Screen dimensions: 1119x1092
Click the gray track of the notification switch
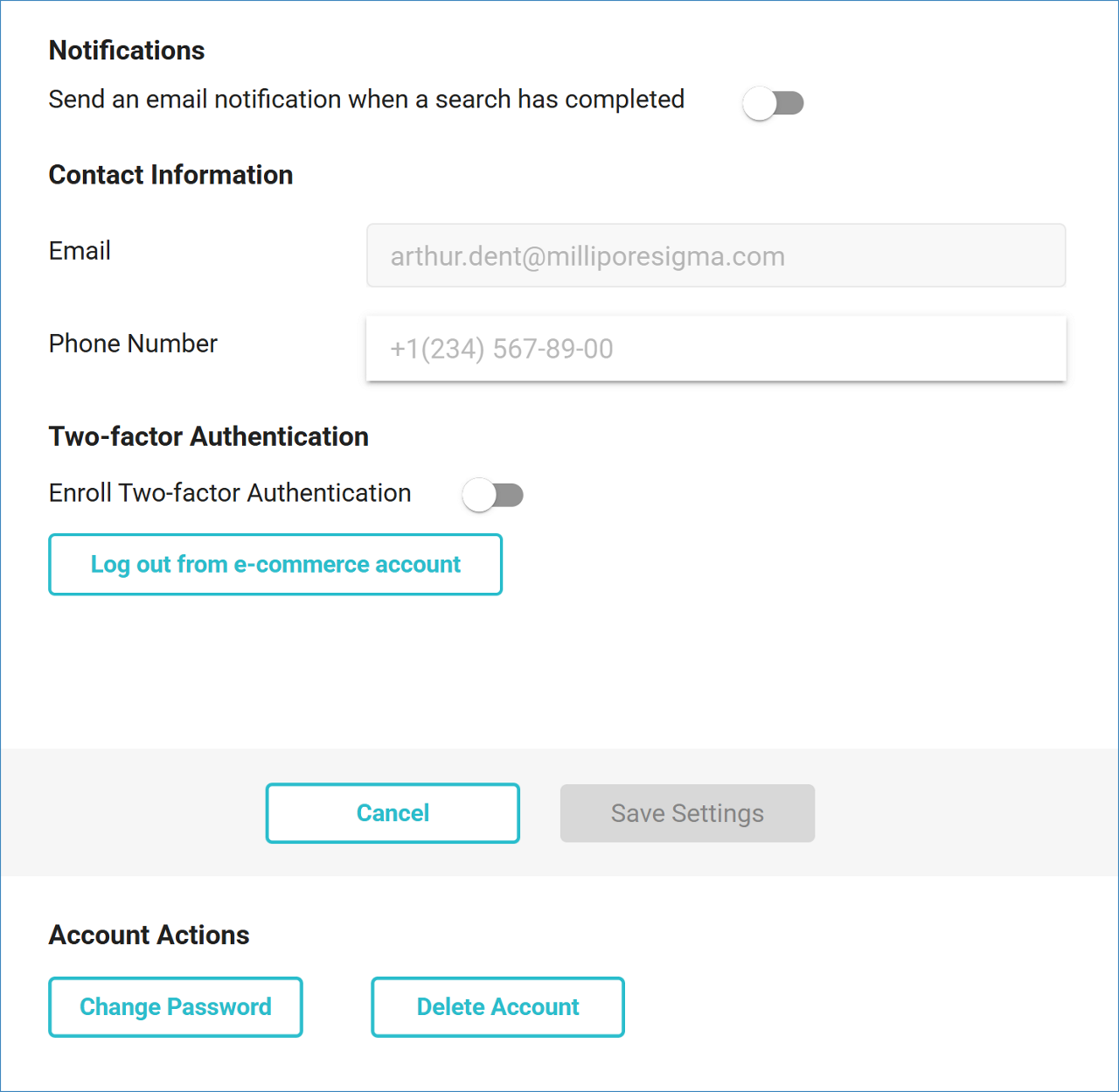(791, 103)
